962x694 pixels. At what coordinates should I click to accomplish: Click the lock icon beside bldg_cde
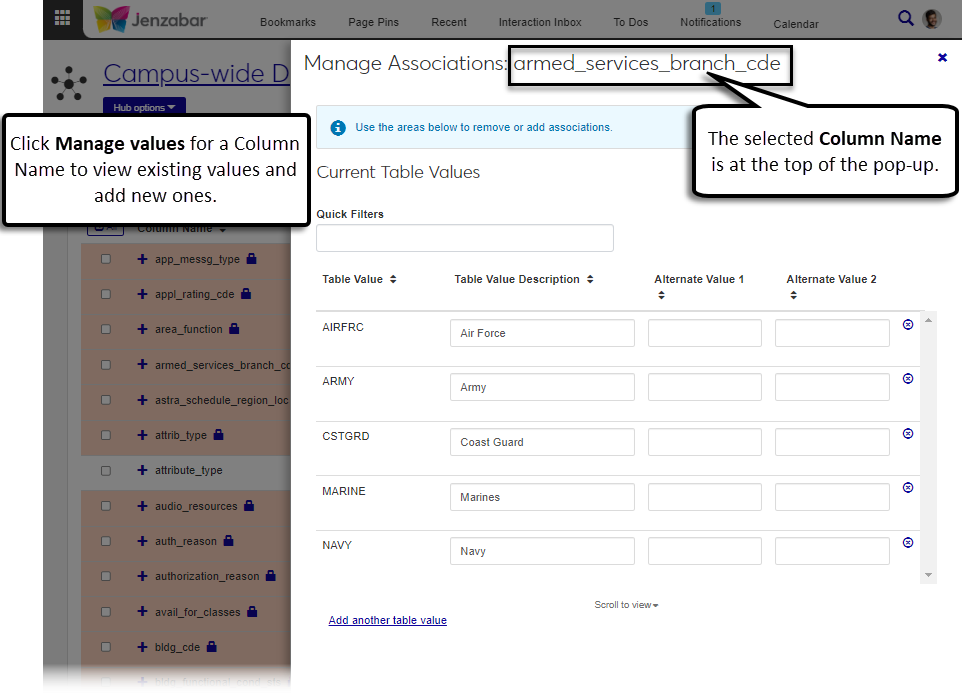point(212,646)
